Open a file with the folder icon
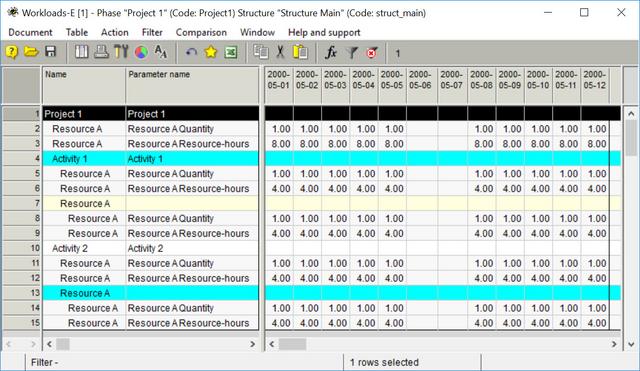Screen dimensions: 640x371 point(31,52)
